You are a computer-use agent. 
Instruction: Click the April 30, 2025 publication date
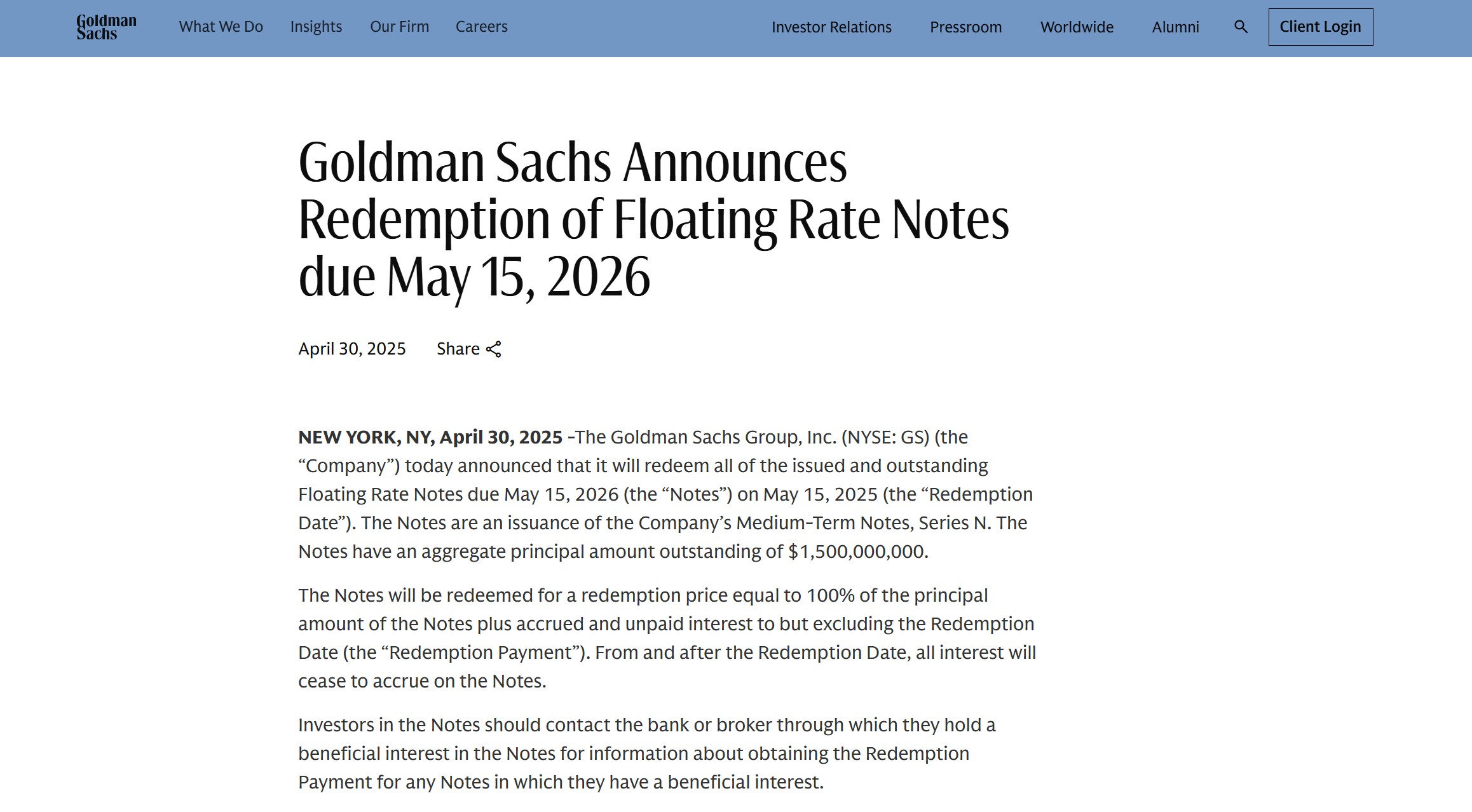coord(351,349)
